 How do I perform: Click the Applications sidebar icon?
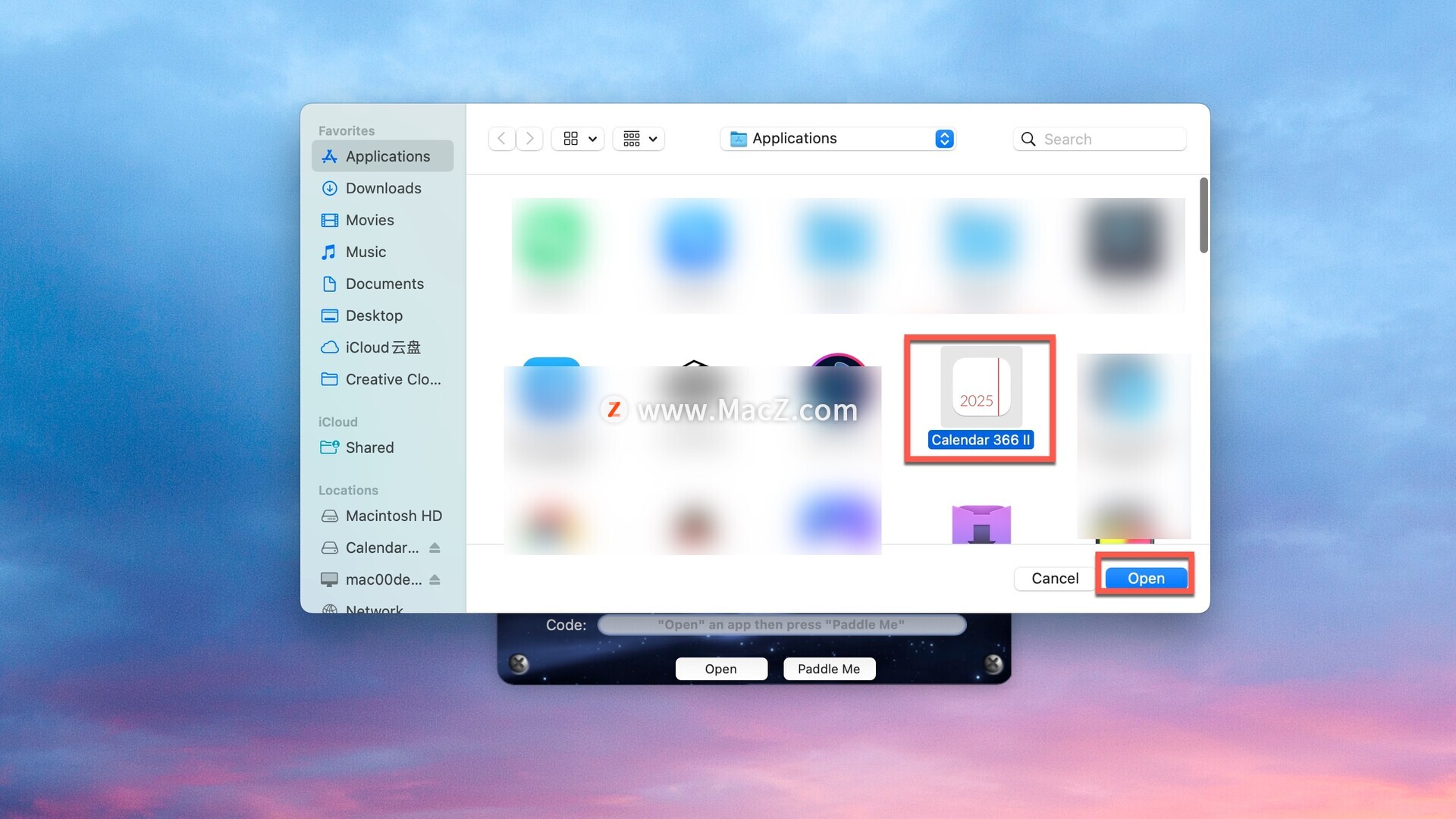tap(329, 156)
